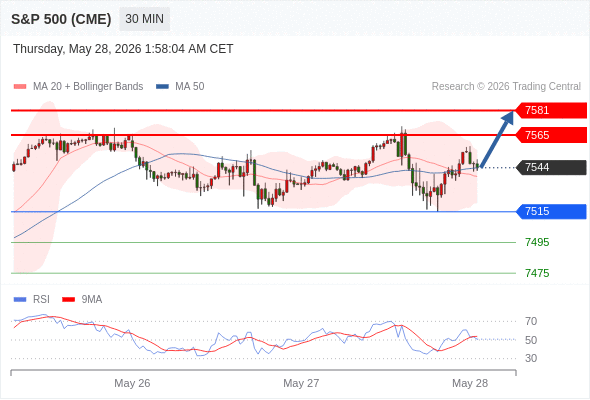The height and width of the screenshot is (400, 590).
Task: Click the blue 7515 pivot price tag
Action: pyautogui.click(x=551, y=211)
